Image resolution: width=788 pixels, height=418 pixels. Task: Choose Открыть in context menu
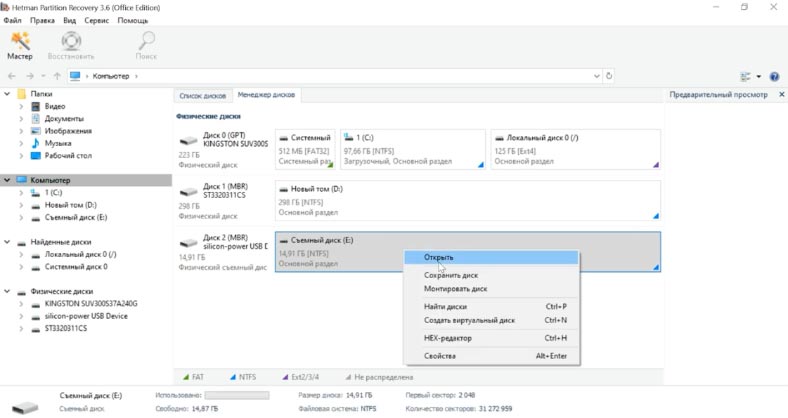(x=491, y=257)
